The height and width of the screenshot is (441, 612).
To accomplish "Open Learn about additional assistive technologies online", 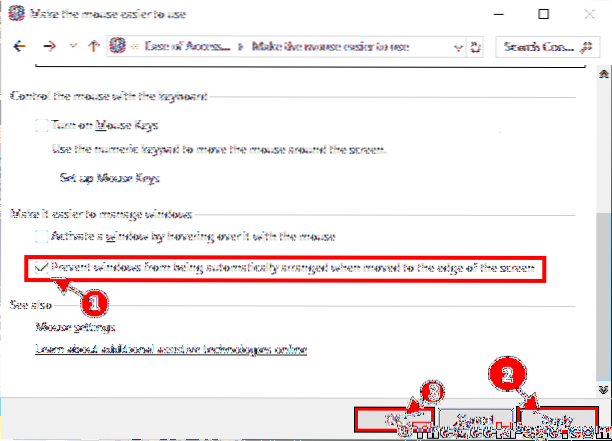I will point(171,349).
